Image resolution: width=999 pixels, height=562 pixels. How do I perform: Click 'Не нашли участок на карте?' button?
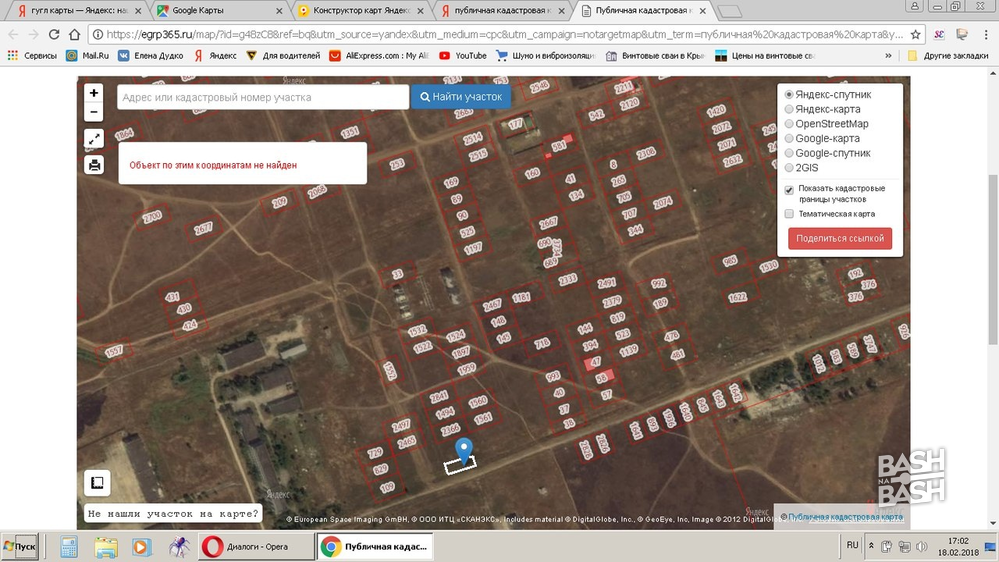173,513
